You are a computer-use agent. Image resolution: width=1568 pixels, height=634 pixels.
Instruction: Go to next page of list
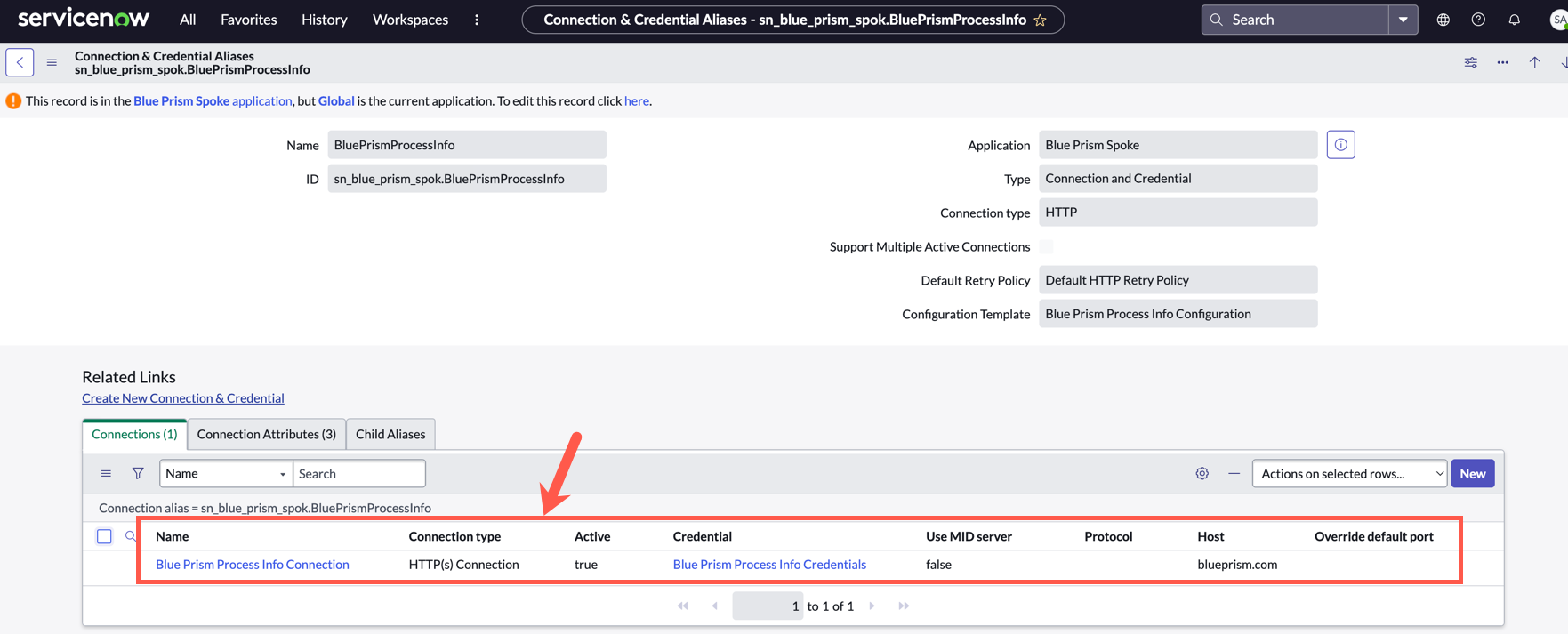point(872,606)
